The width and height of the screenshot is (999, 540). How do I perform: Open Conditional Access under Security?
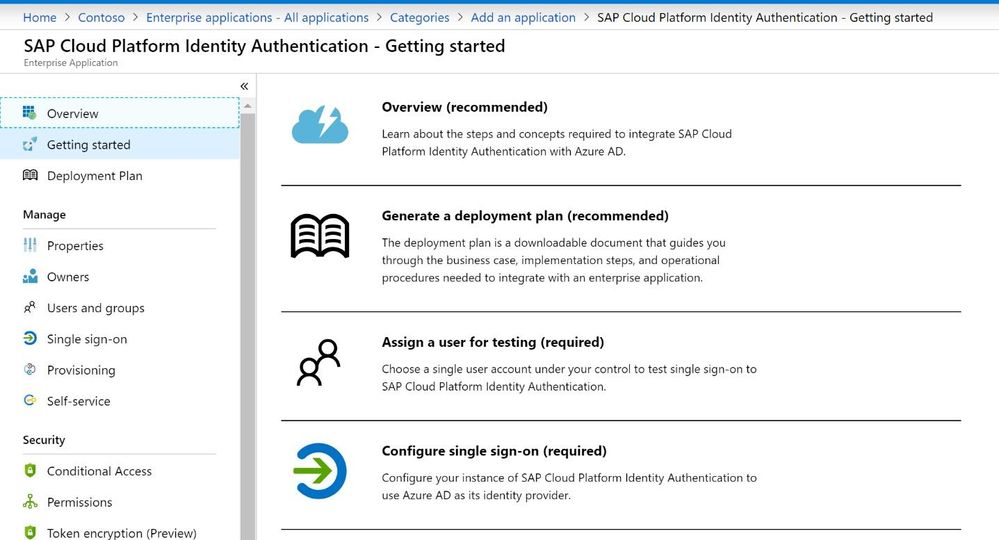coord(120,471)
